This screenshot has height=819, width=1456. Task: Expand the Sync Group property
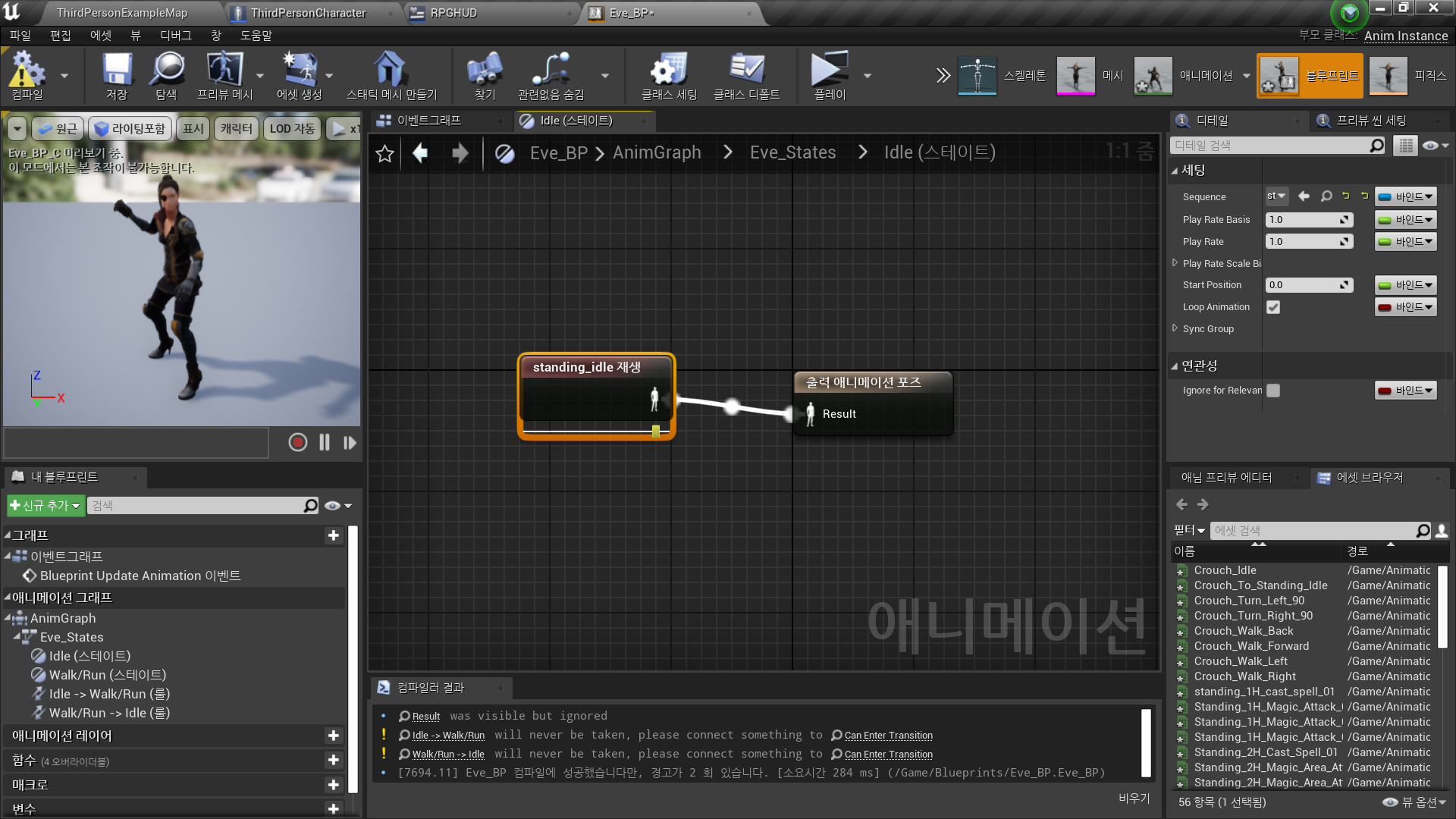pyautogui.click(x=1175, y=328)
